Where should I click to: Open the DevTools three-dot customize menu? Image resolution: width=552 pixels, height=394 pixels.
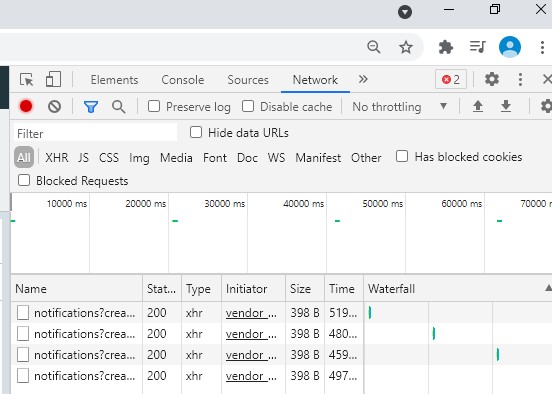click(520, 80)
